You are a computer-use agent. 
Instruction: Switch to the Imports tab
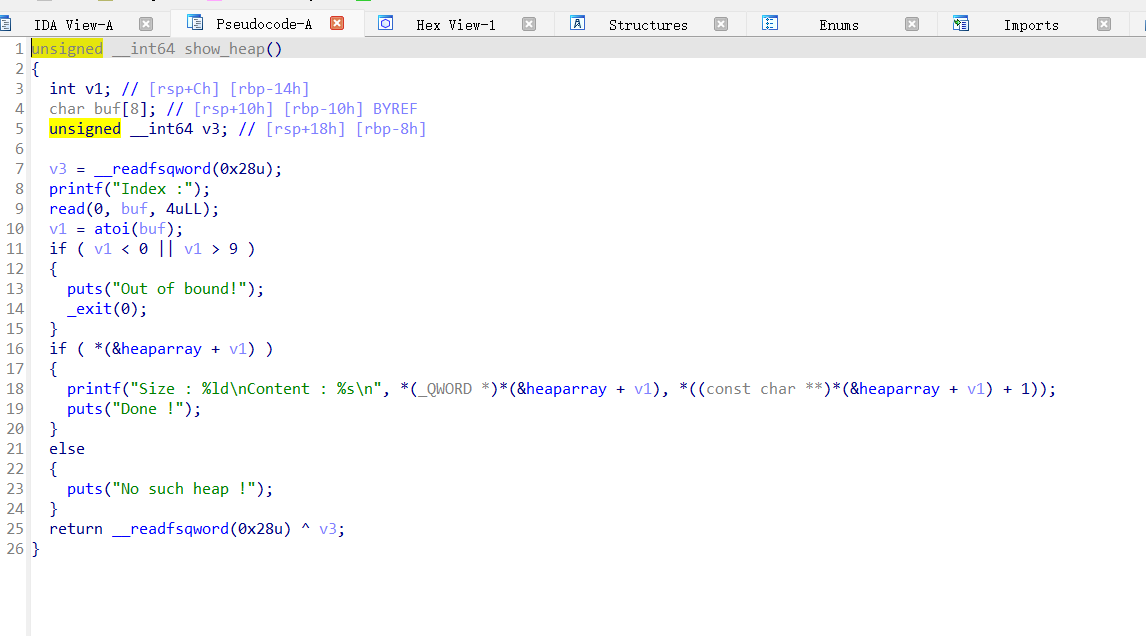pyautogui.click(x=1031, y=25)
